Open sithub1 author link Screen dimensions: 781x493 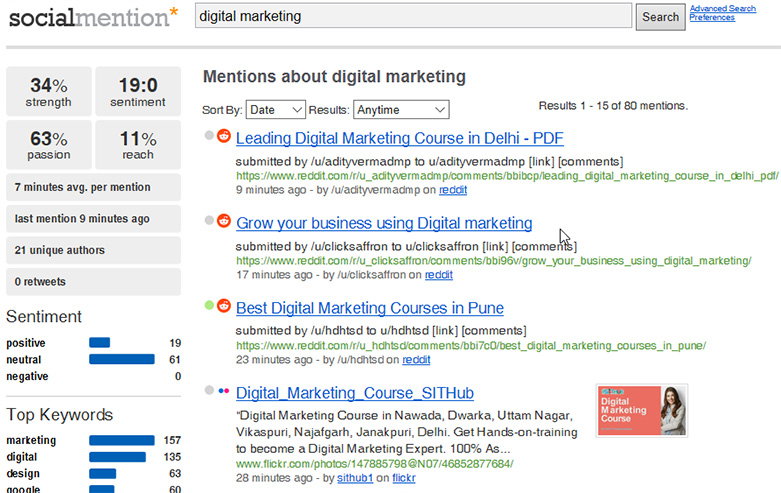355,478
